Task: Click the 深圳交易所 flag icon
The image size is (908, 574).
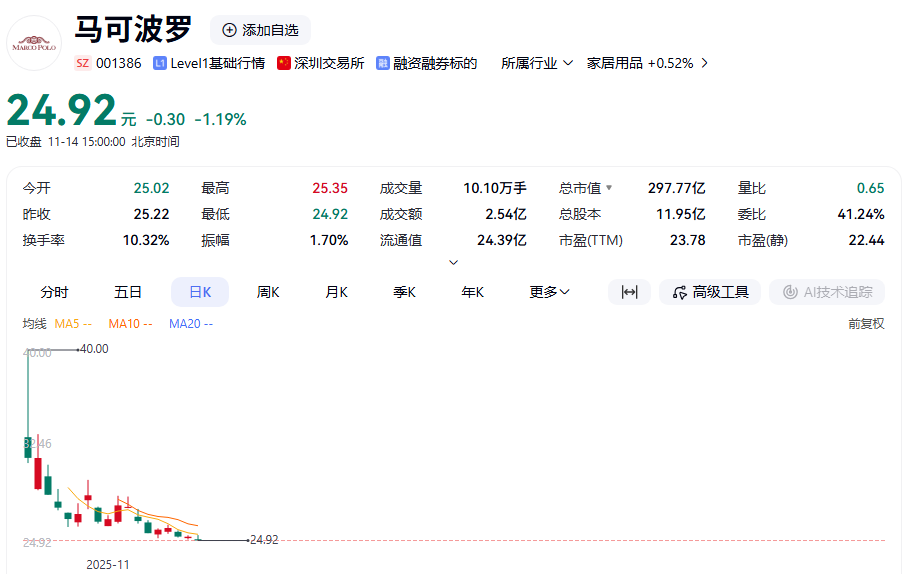Action: pos(284,63)
